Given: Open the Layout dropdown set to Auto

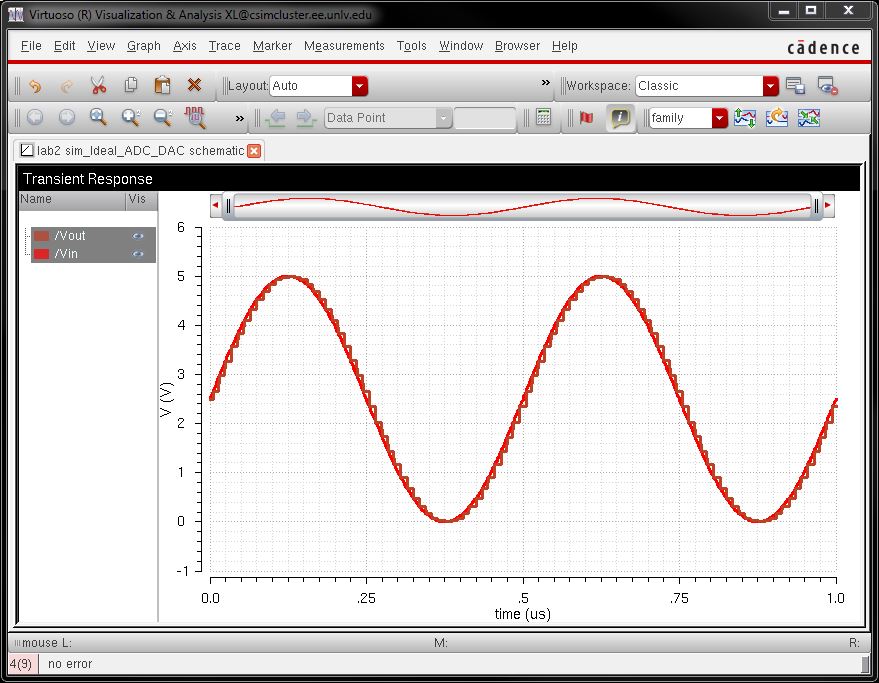Looking at the screenshot, I should [x=359, y=86].
